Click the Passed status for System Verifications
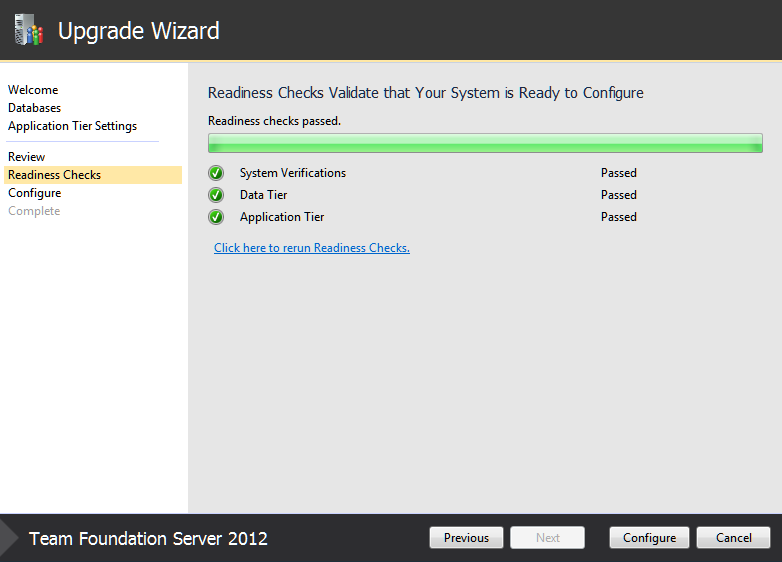The image size is (782, 562). [618, 173]
